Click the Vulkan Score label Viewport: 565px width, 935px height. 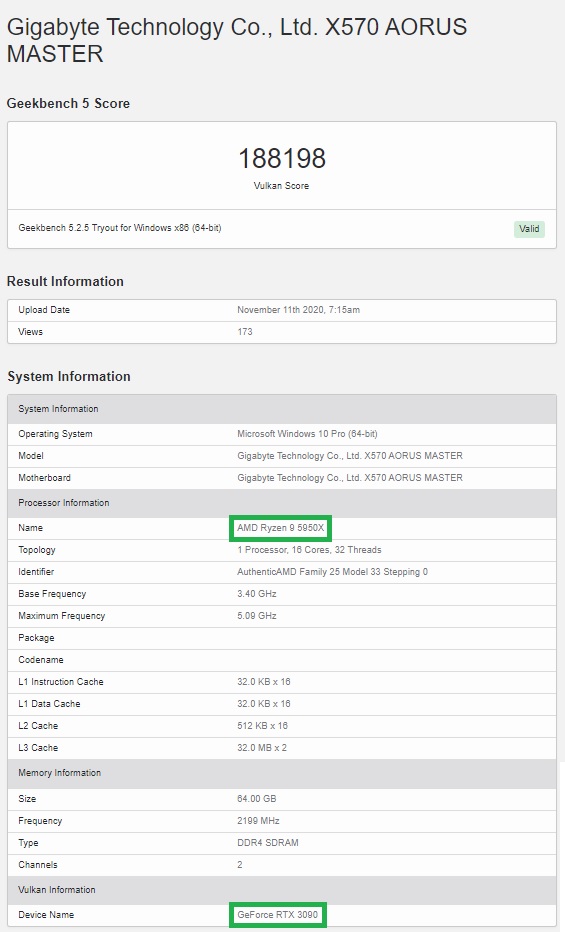coord(281,186)
